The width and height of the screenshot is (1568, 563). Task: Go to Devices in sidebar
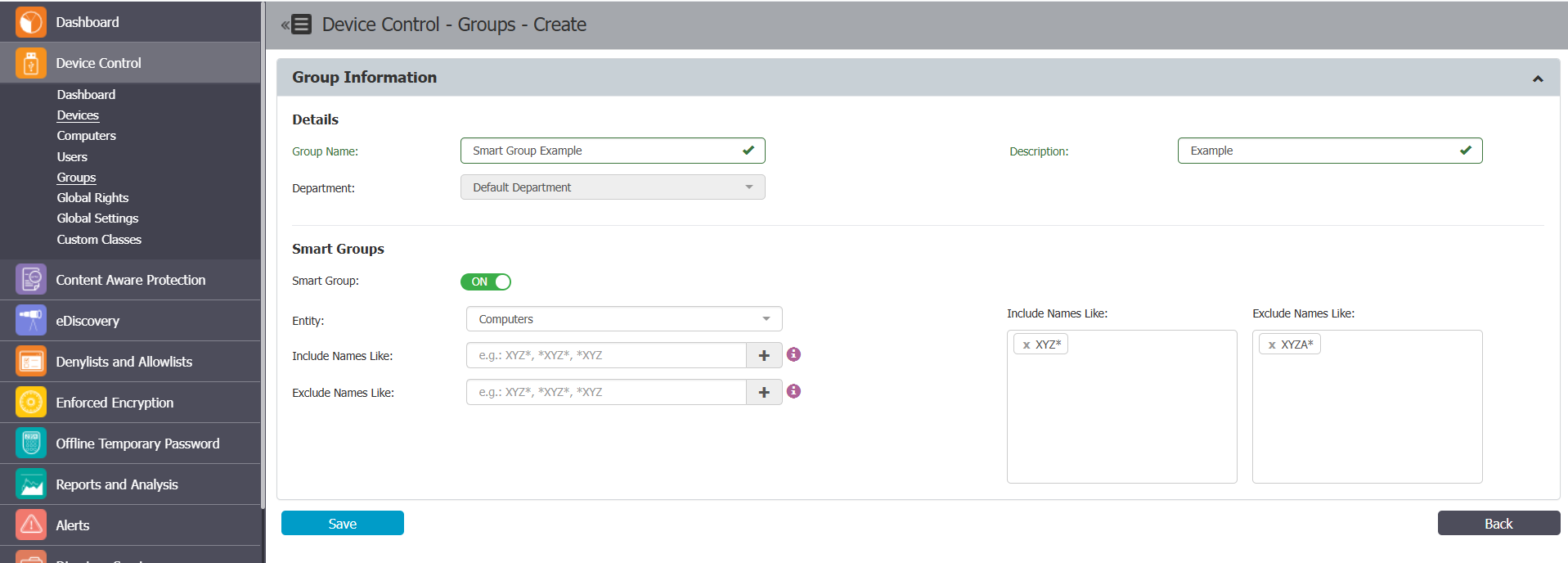click(78, 115)
